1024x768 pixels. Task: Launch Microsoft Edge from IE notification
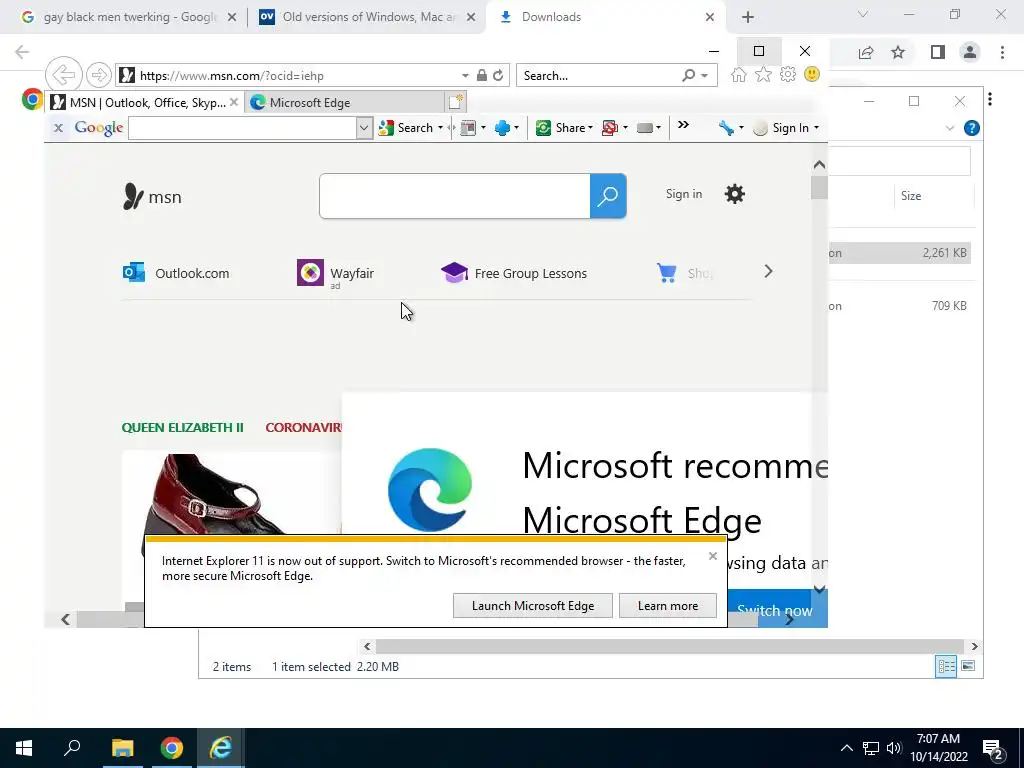coord(533,606)
